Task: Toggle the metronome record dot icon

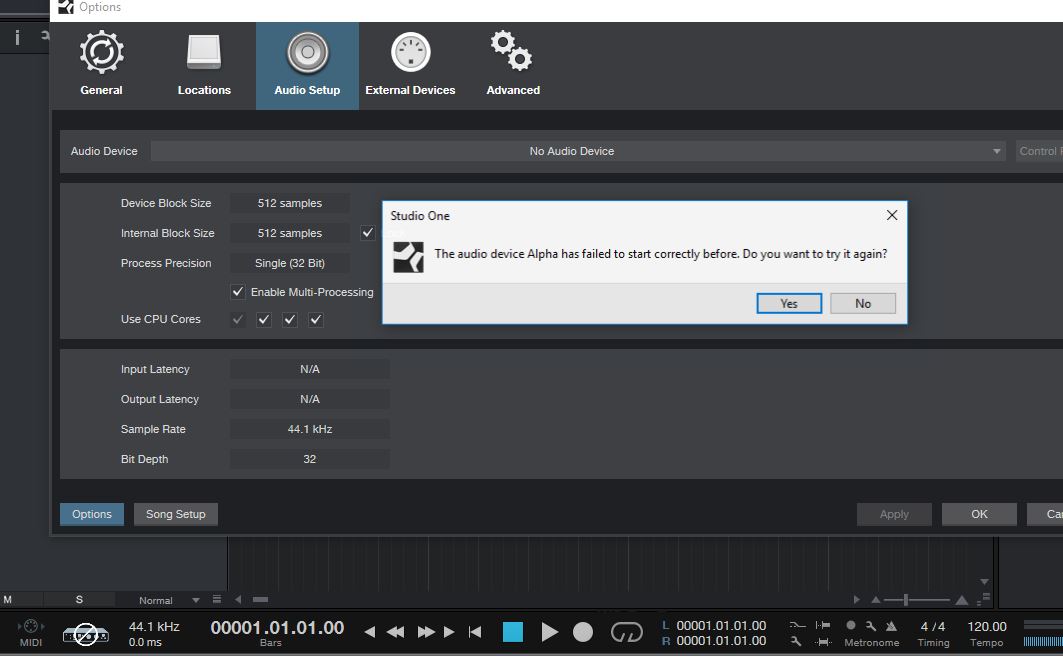Action: pos(851,626)
